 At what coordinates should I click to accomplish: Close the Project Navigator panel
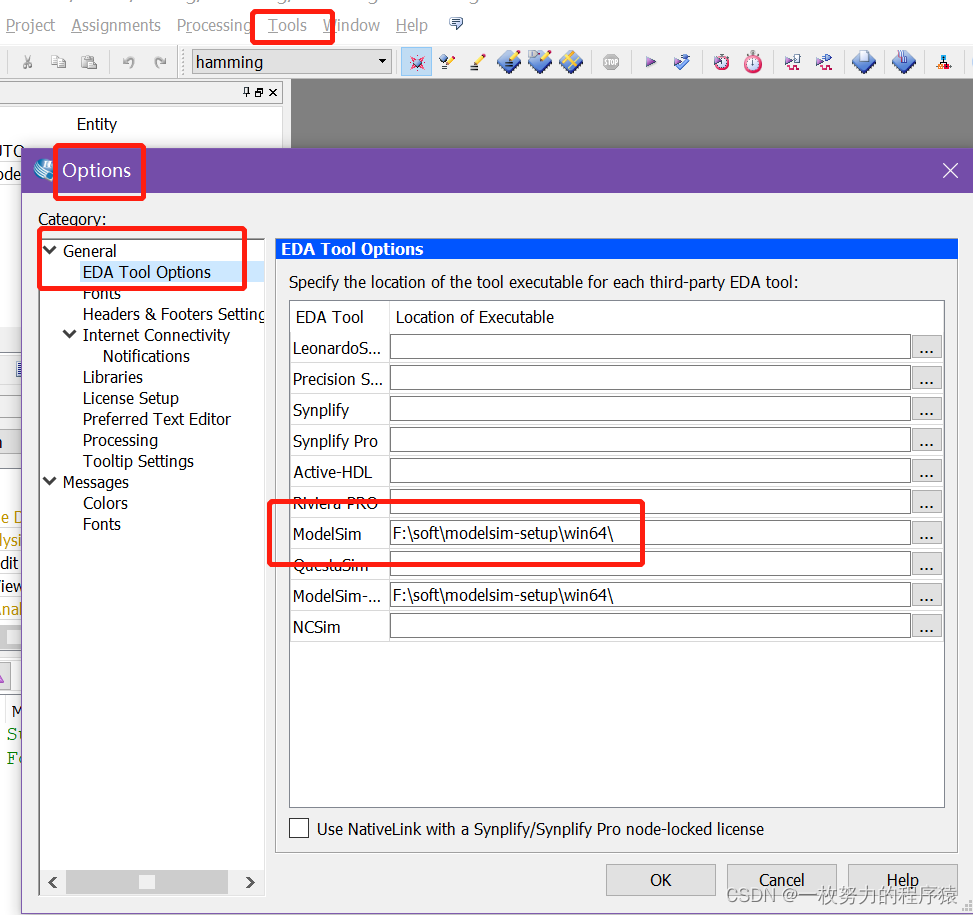[x=273, y=92]
